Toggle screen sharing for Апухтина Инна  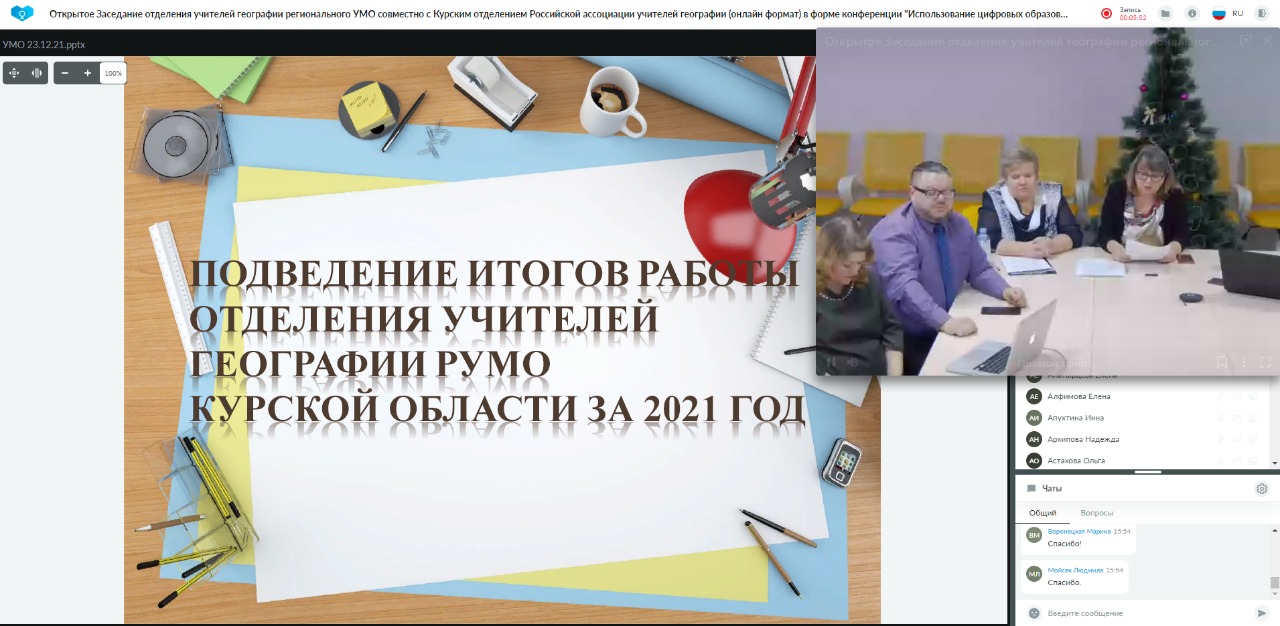pos(1252,418)
